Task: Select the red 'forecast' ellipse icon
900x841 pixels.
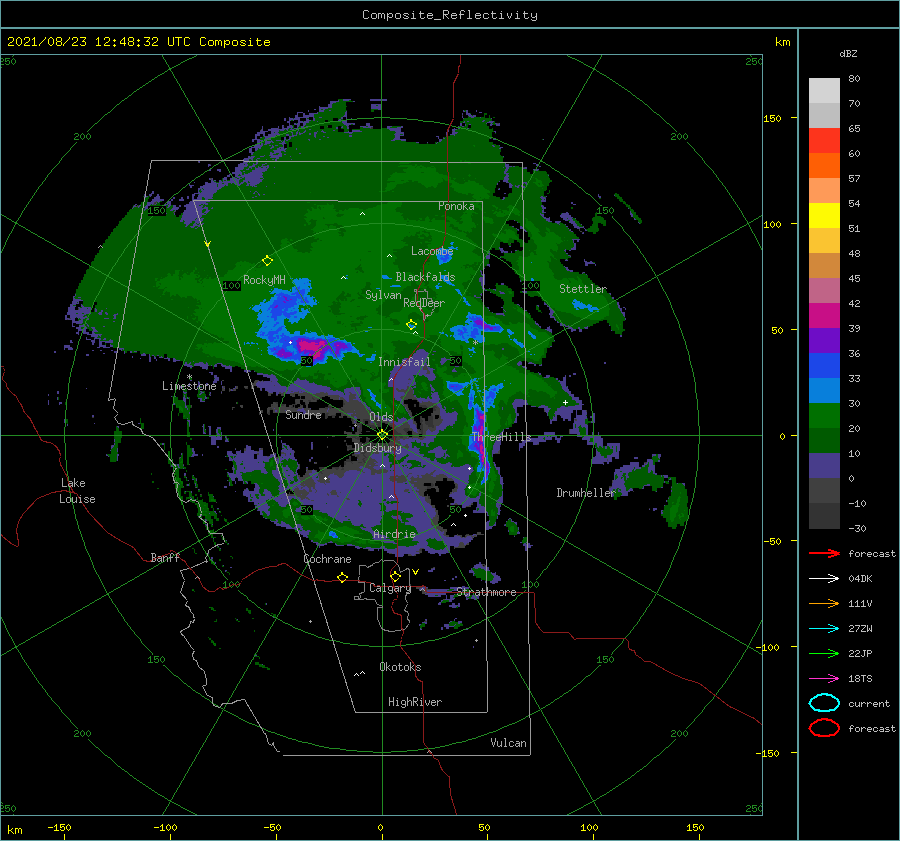Action: [x=824, y=728]
